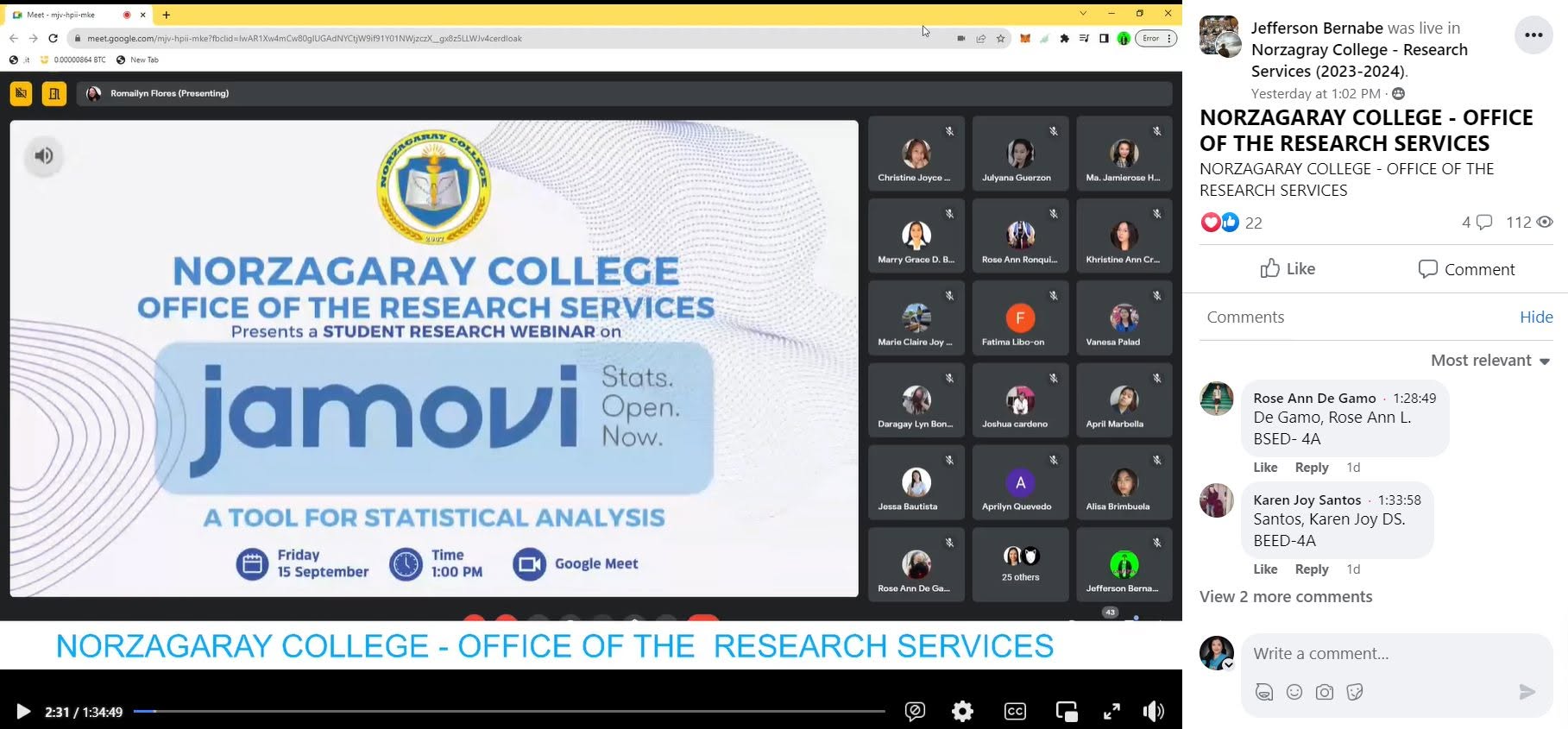Open post options three-dot menu
This screenshot has width=1568, height=729.
(1533, 35)
